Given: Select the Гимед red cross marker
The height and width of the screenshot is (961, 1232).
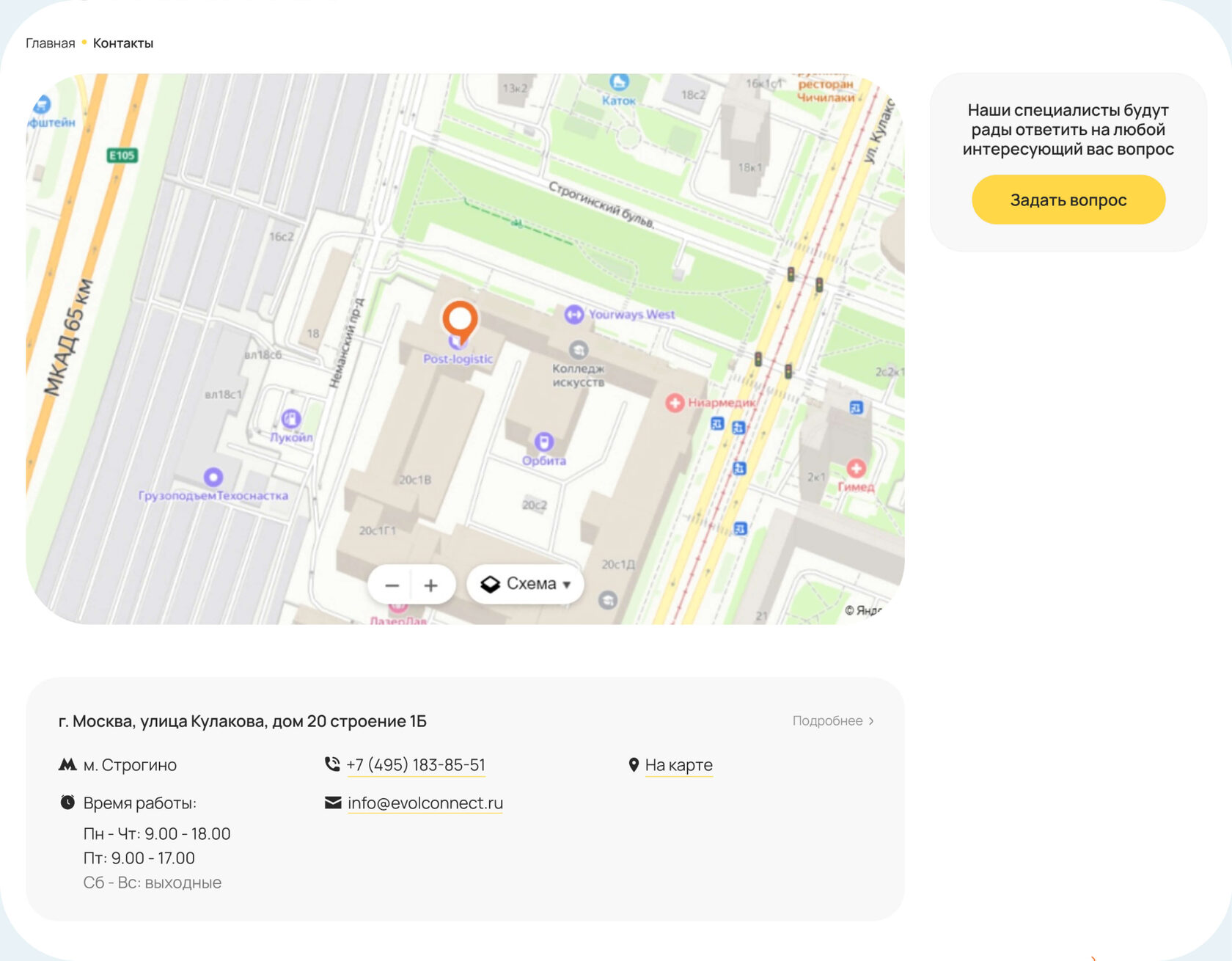Looking at the screenshot, I should [x=856, y=468].
